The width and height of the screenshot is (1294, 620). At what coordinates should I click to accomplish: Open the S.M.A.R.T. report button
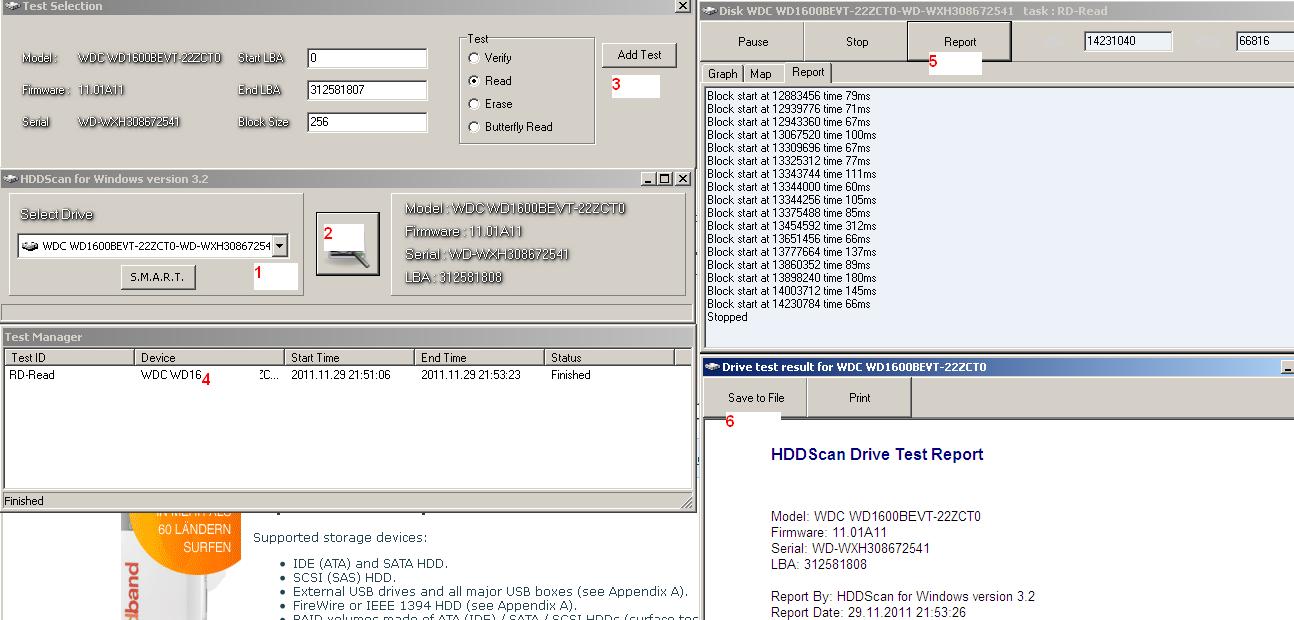(157, 277)
